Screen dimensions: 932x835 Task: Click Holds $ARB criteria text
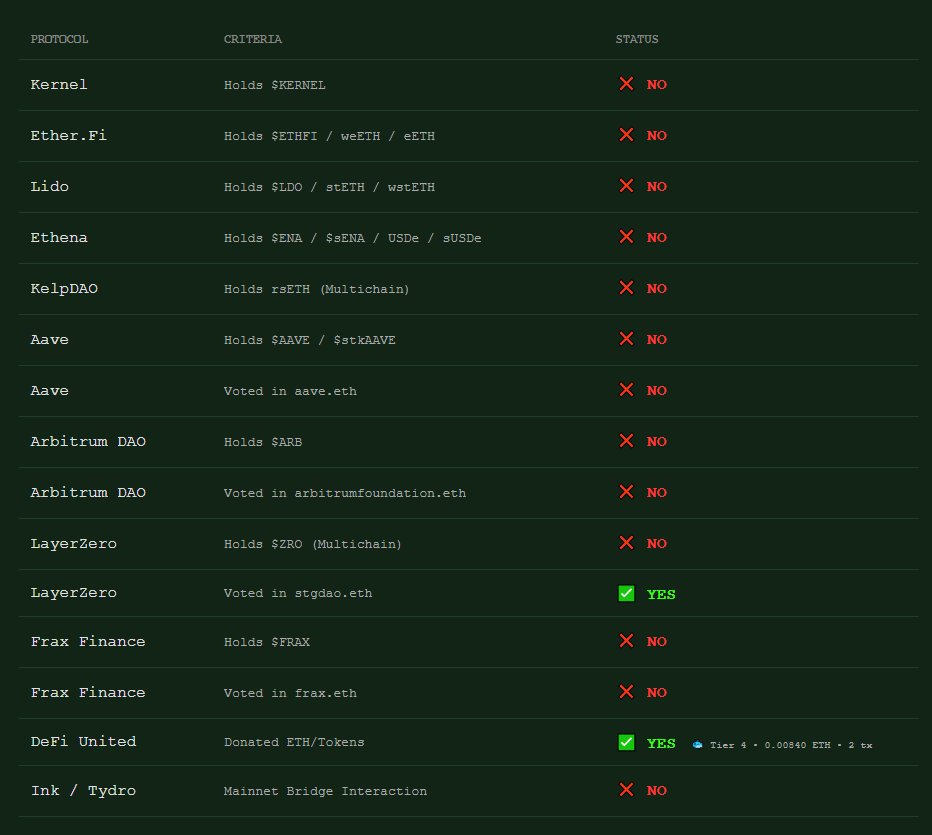[x=263, y=442]
